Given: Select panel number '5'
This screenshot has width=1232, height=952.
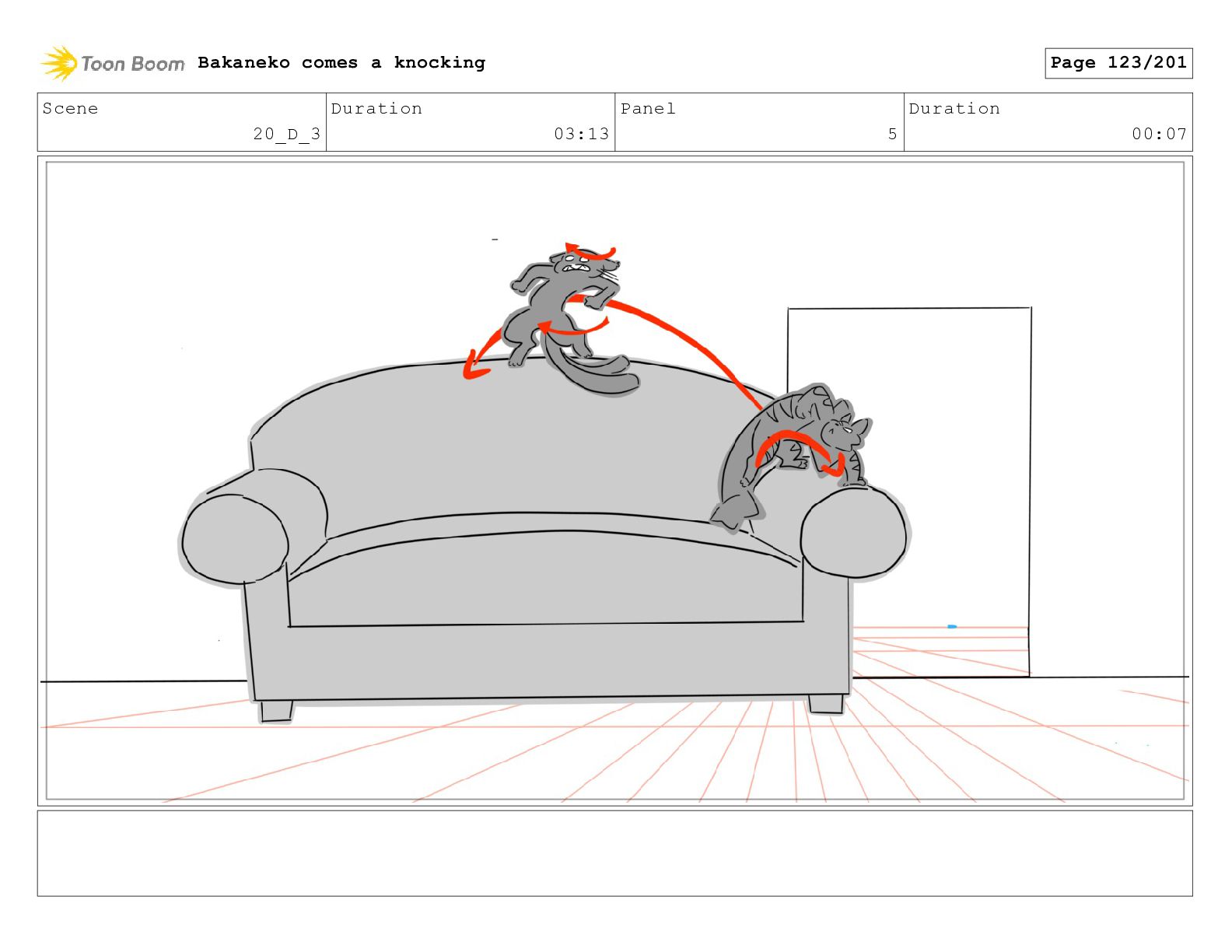Looking at the screenshot, I should pyautogui.click(x=892, y=134).
